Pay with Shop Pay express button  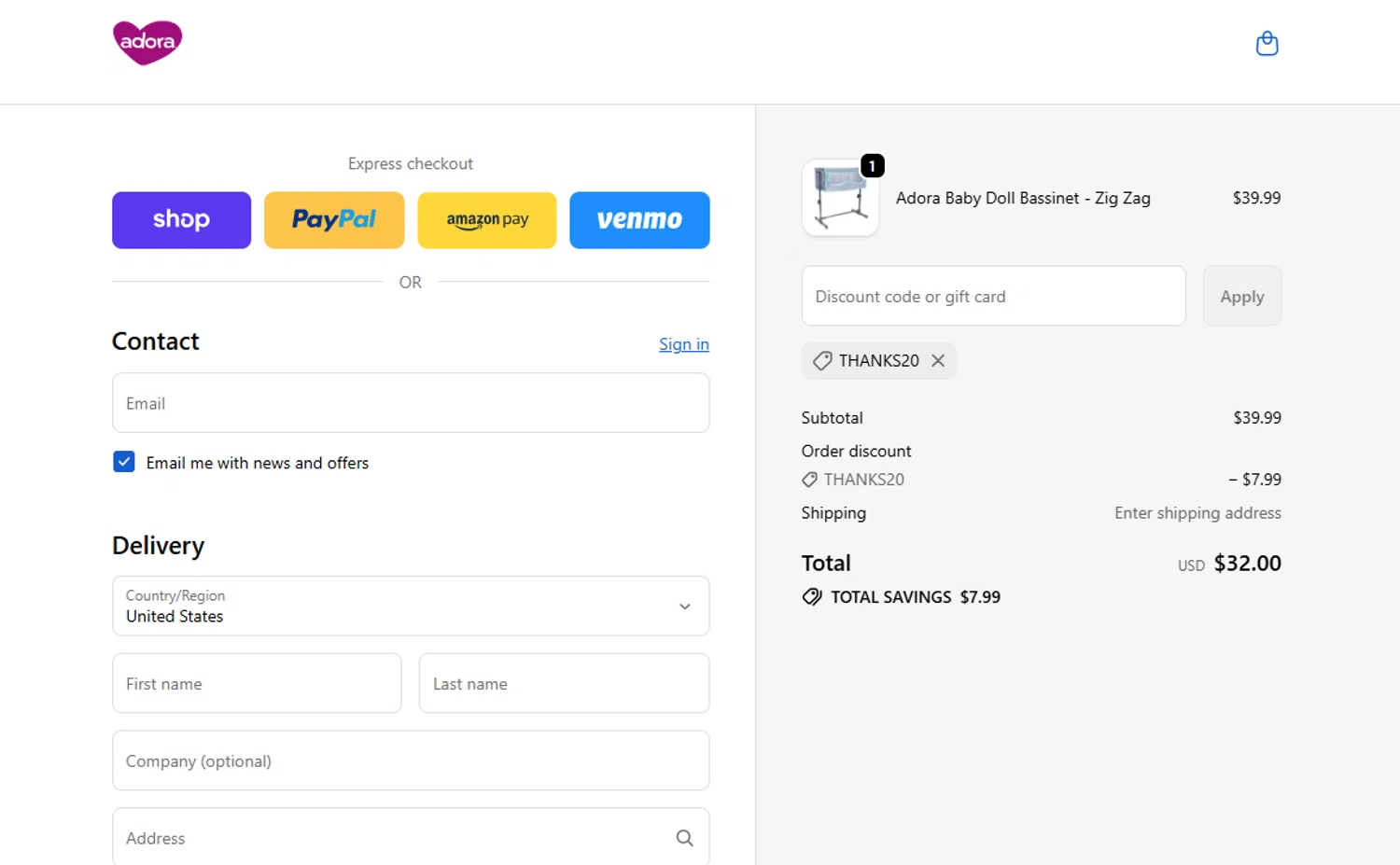pyautogui.click(x=181, y=220)
